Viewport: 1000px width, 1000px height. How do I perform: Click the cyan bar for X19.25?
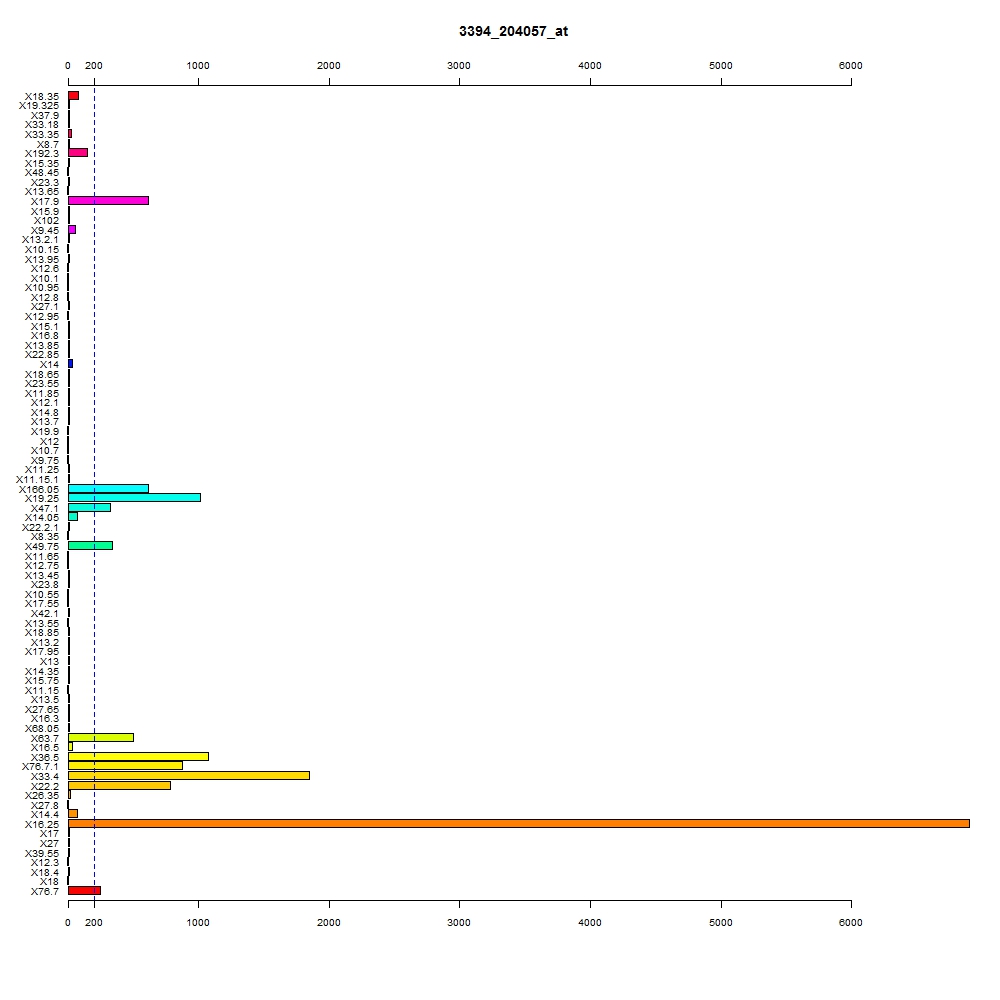(135, 497)
